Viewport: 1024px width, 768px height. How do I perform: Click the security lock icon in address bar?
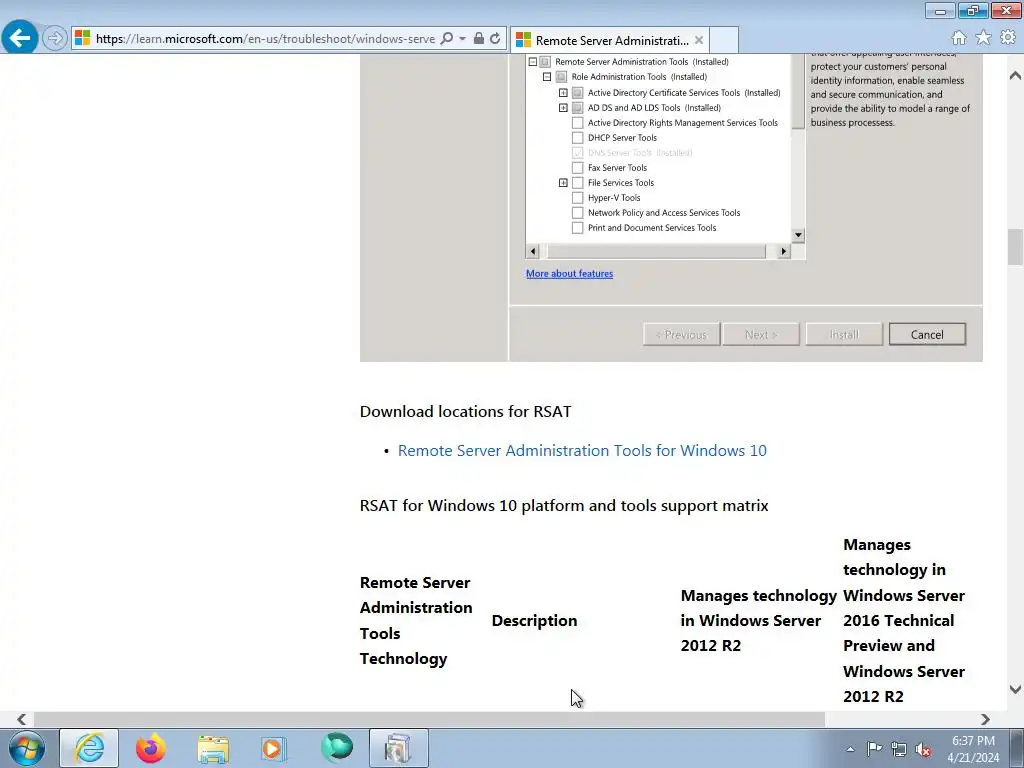tap(479, 39)
